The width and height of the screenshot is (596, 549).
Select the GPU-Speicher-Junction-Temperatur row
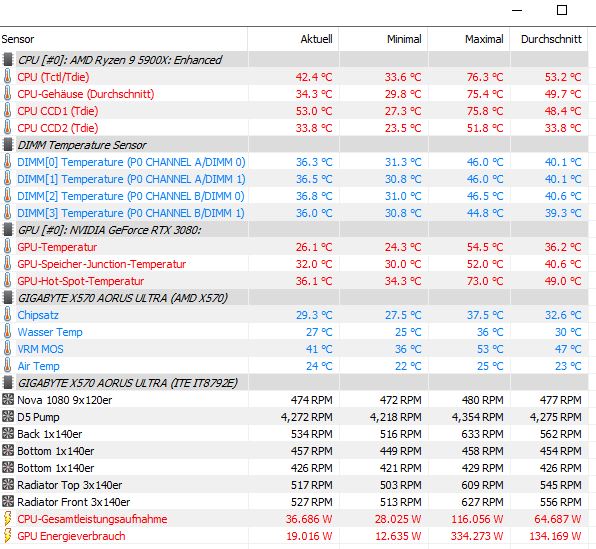[x=294, y=264]
